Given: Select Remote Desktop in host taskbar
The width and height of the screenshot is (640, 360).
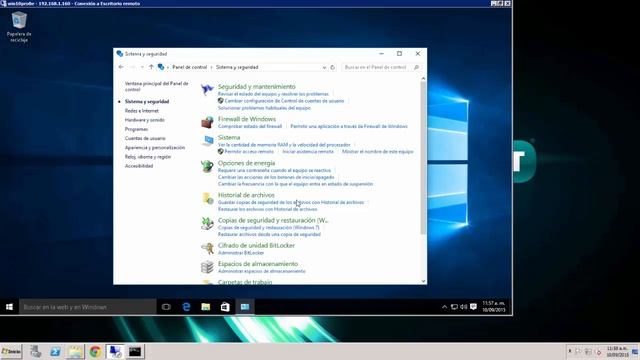Looking at the screenshot, I should tap(115, 351).
